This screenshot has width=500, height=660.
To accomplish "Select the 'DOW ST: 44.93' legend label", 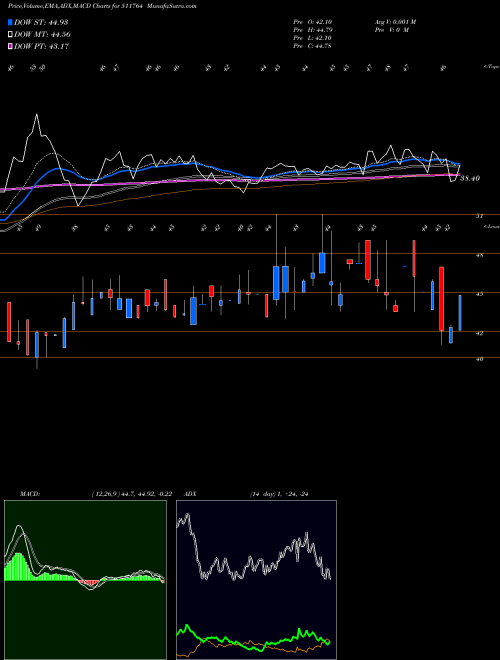I will (x=41, y=22).
